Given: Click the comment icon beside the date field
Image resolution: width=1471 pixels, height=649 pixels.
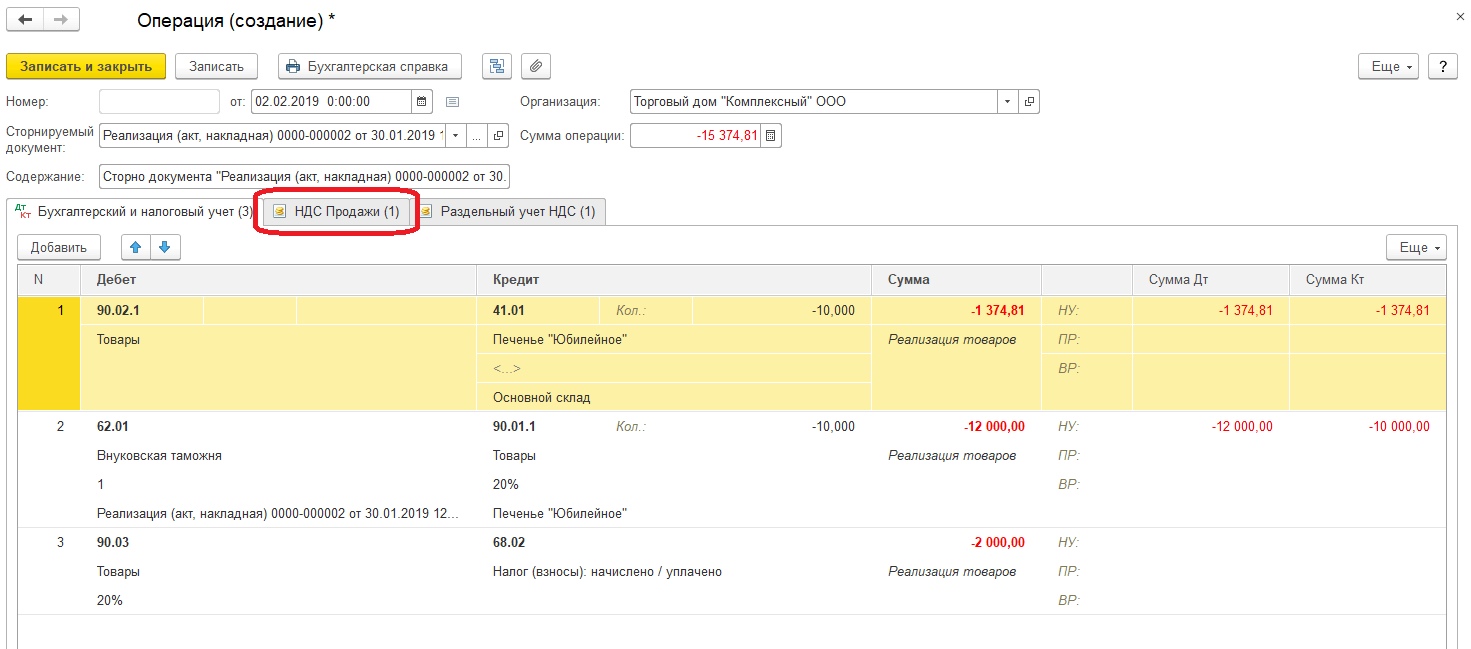Looking at the screenshot, I should (x=452, y=102).
